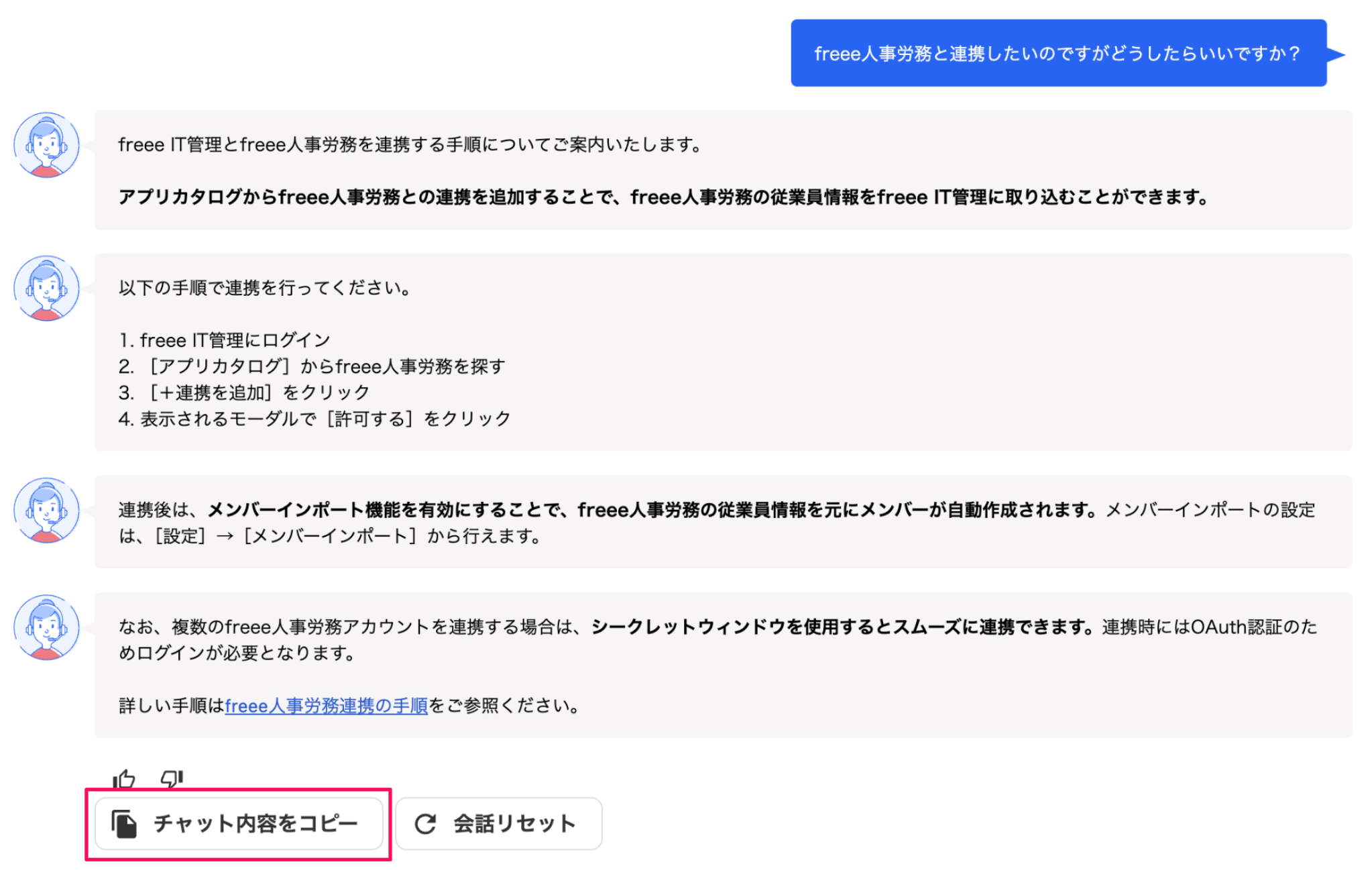
Task: Click the step 3. ［+連携を追加］をクリック
Action: 244,392
